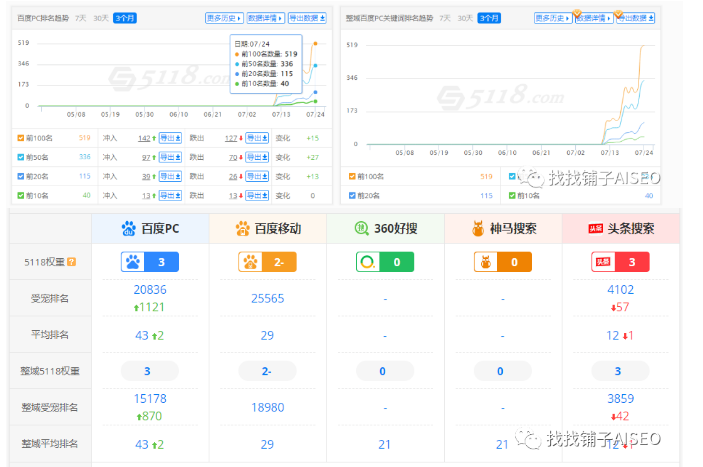Export 跌出 data for 前10名 row
Screen dimensions: 703x467
257,196
